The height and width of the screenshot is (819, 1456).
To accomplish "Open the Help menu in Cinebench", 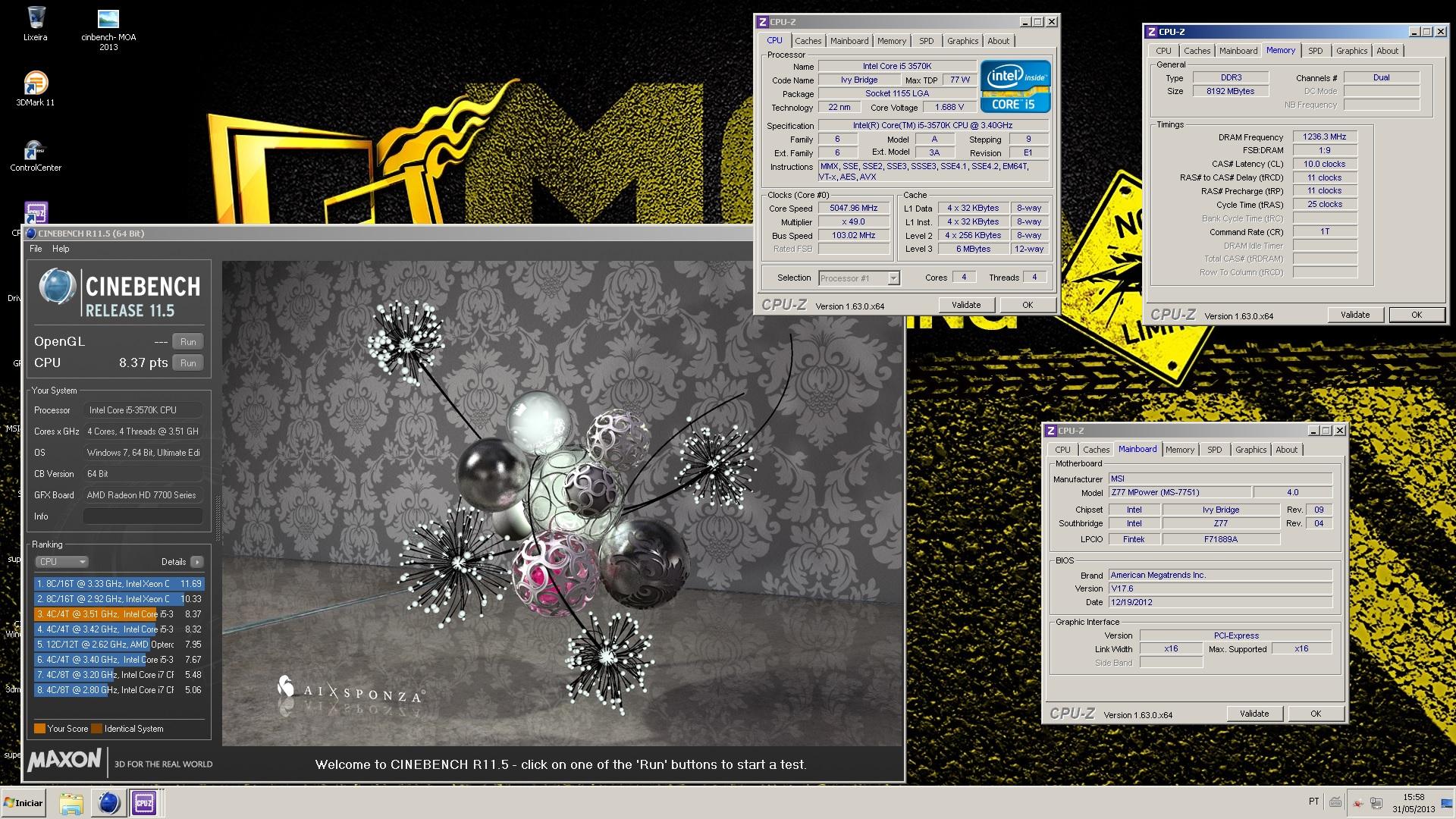I will pos(61,249).
